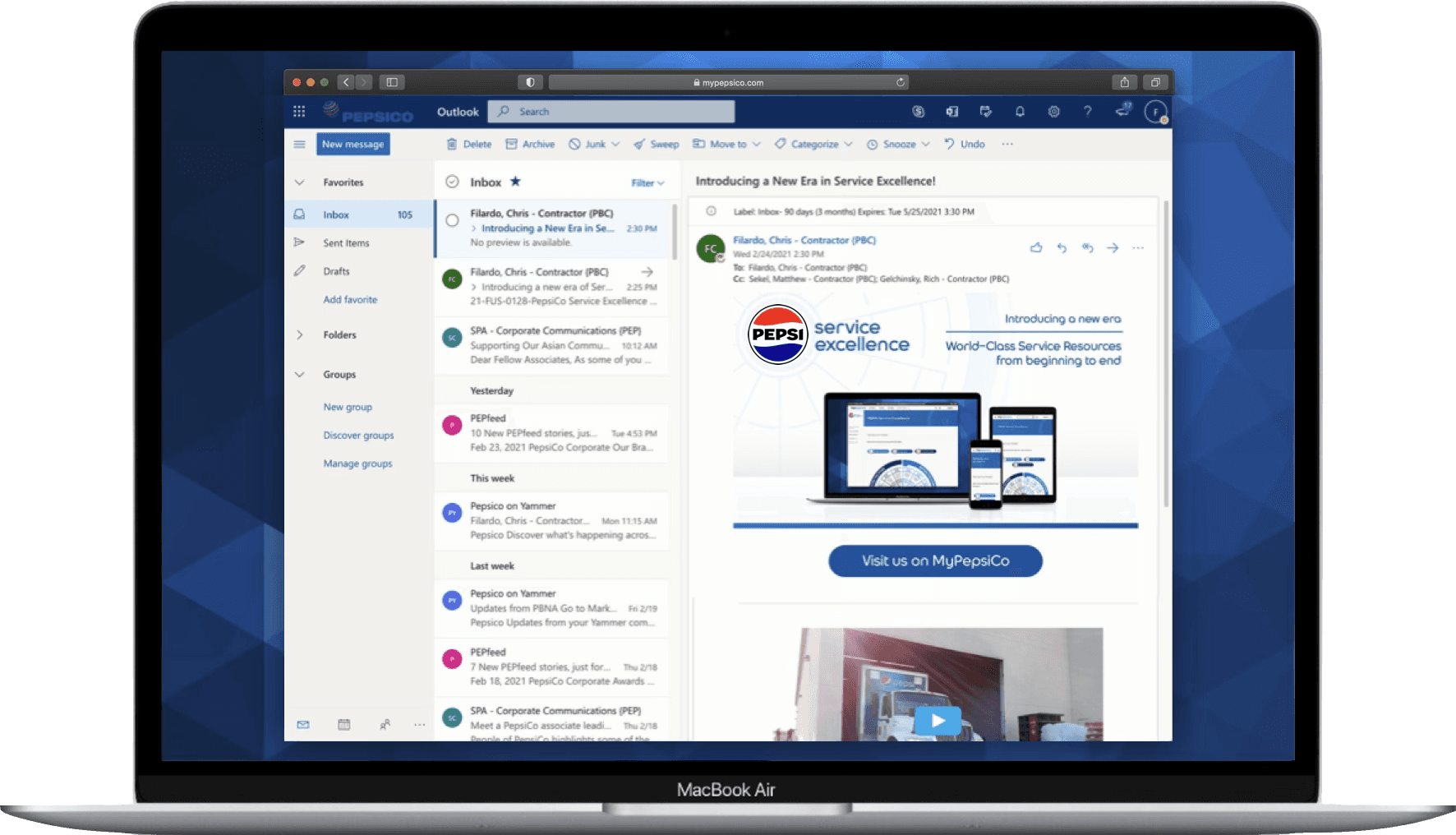Click Discover groups link

358,436
